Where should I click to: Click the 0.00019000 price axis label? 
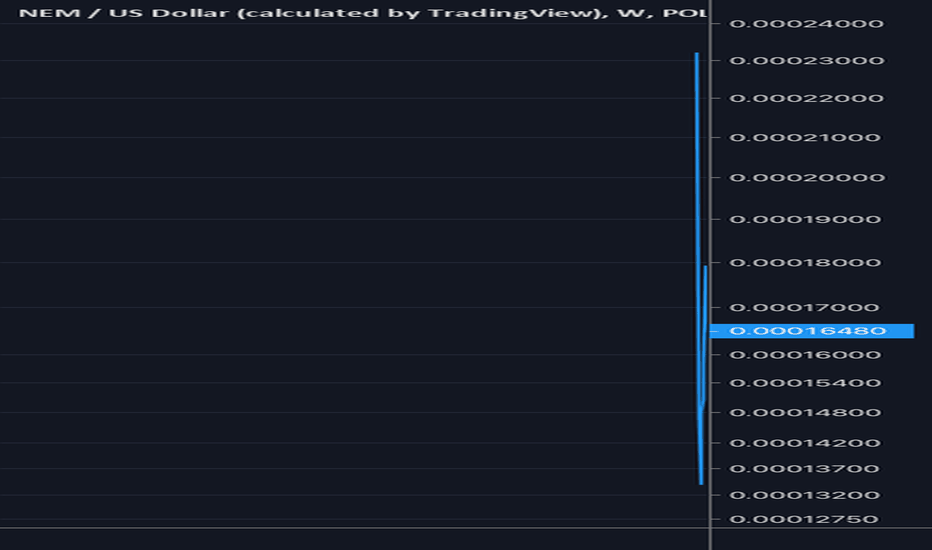click(x=805, y=219)
